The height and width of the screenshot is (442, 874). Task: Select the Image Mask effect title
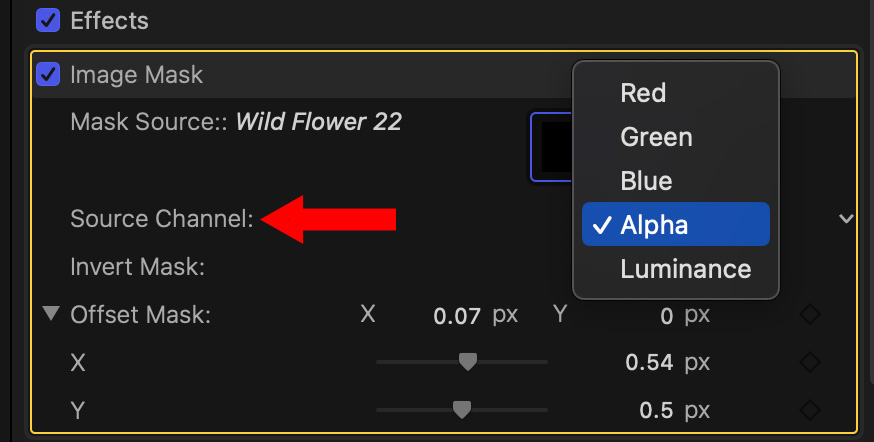tap(136, 74)
